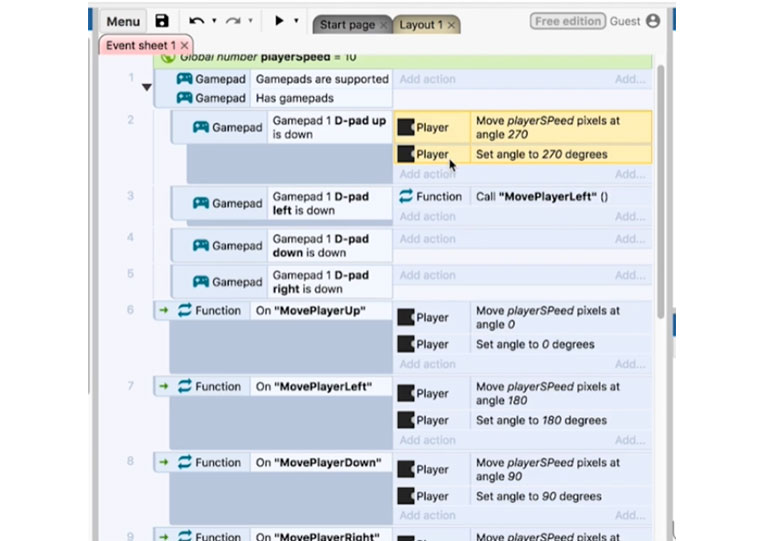Screen dimensions: 763x541
Task: Select the 'Call "MovePlayerLeft" ()' action
Action: [561, 197]
